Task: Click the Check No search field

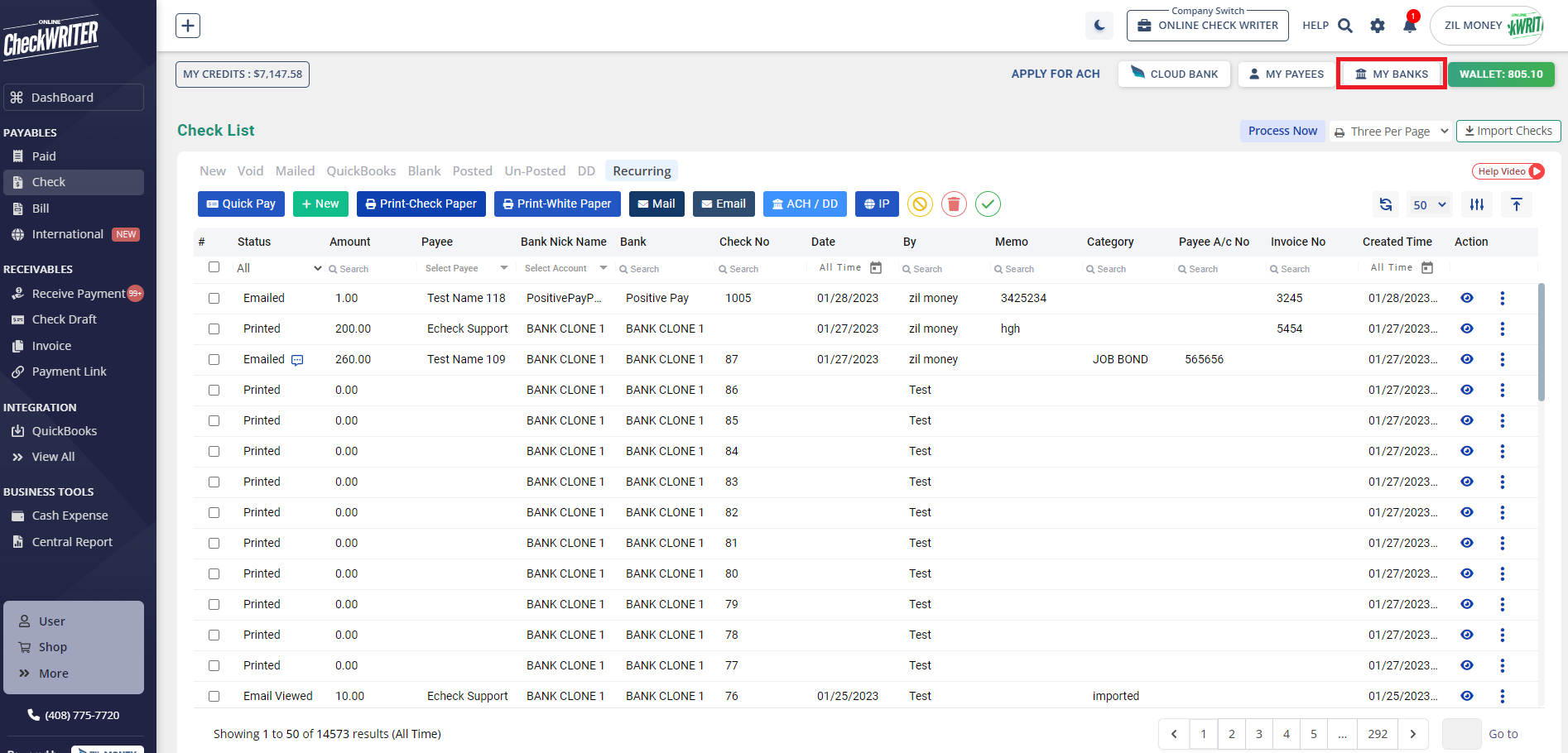Action: [x=758, y=269]
